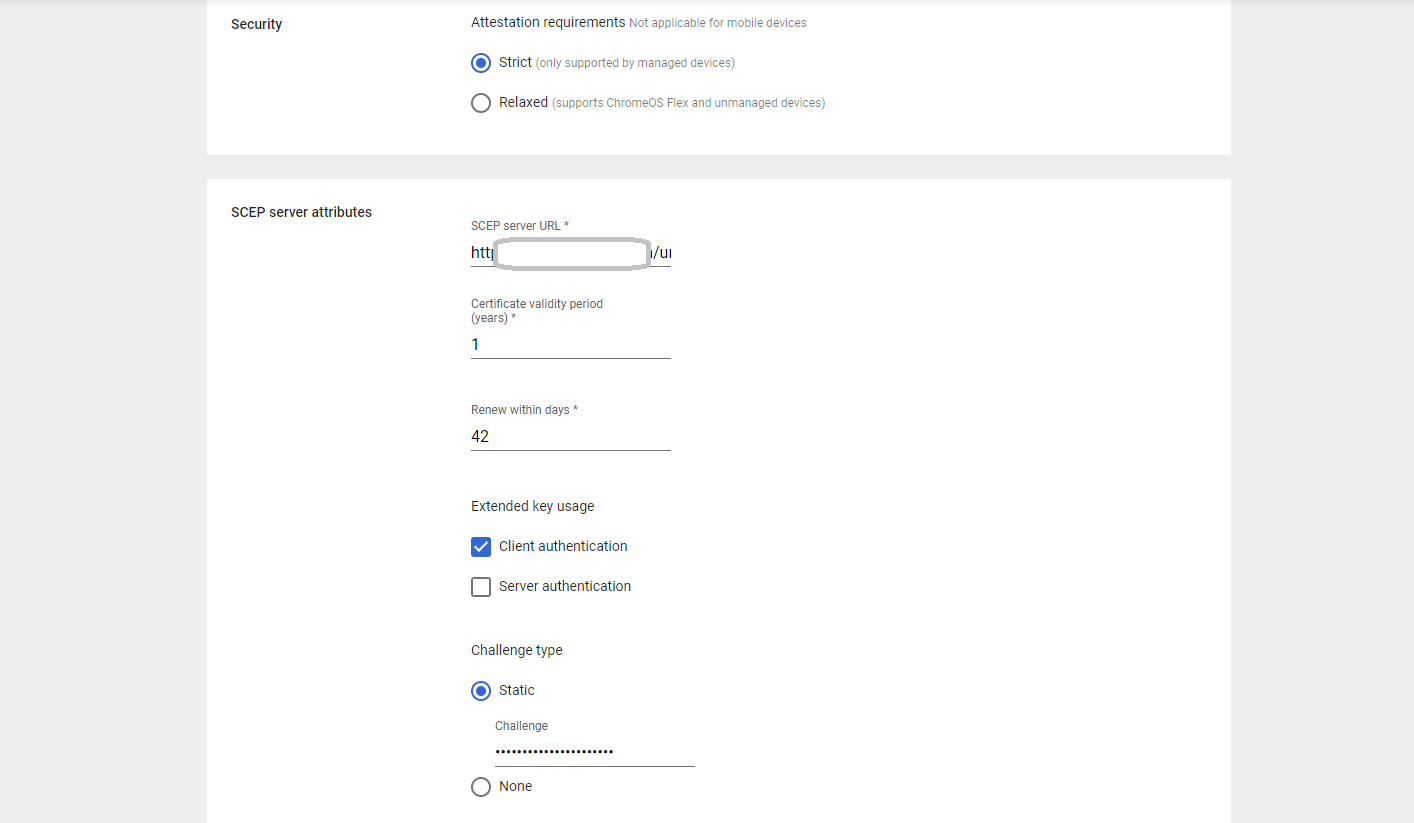Click 'Not applicable for mobile devices' note
1414x823 pixels.
[717, 23]
